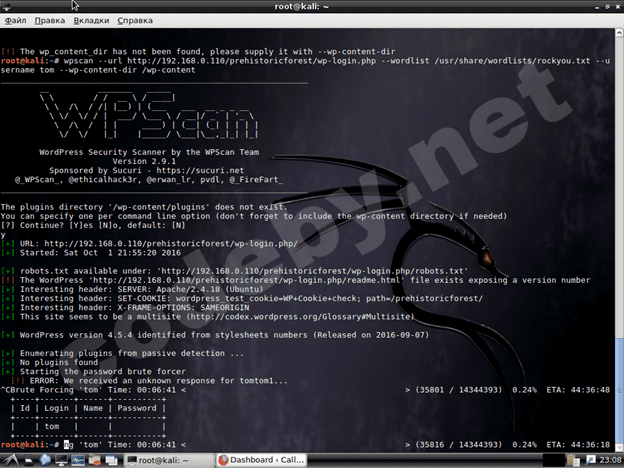The image size is (624, 468).
Task: Click the clock showing 23:08
Action: coord(610,460)
